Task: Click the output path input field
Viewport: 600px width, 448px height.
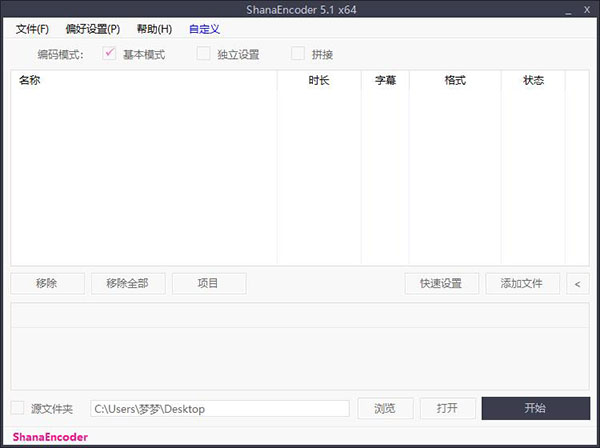Action: [x=220, y=409]
